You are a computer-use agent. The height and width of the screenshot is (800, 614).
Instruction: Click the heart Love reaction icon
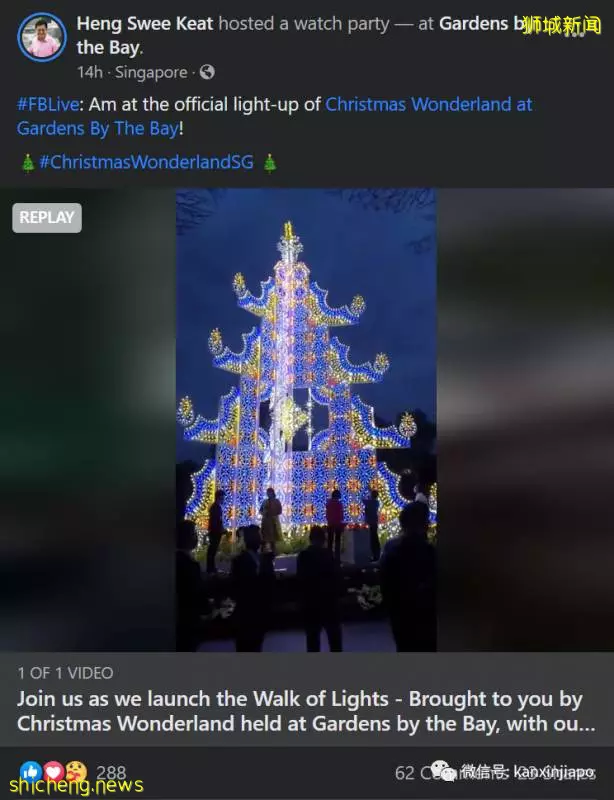[x=54, y=771]
